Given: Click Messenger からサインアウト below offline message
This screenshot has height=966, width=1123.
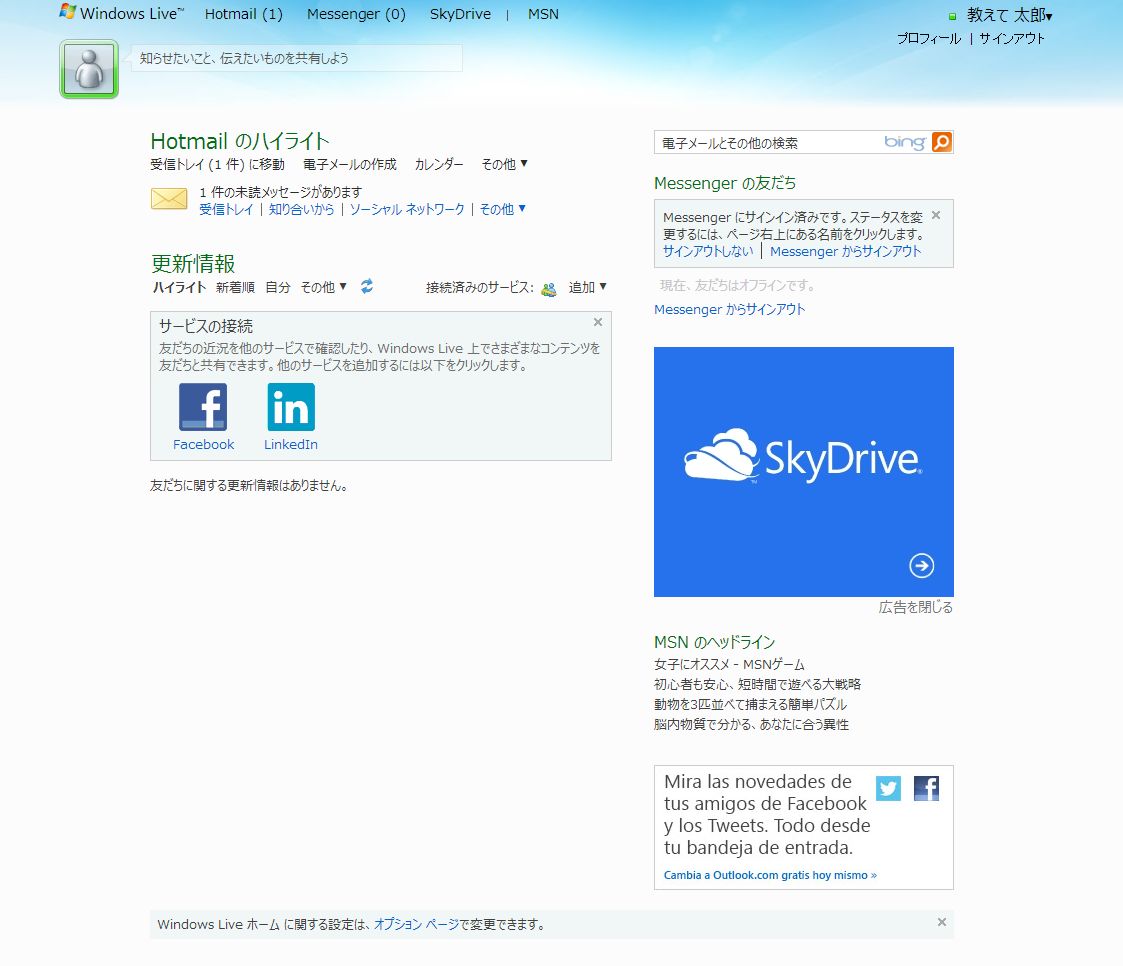Looking at the screenshot, I should (x=729, y=309).
